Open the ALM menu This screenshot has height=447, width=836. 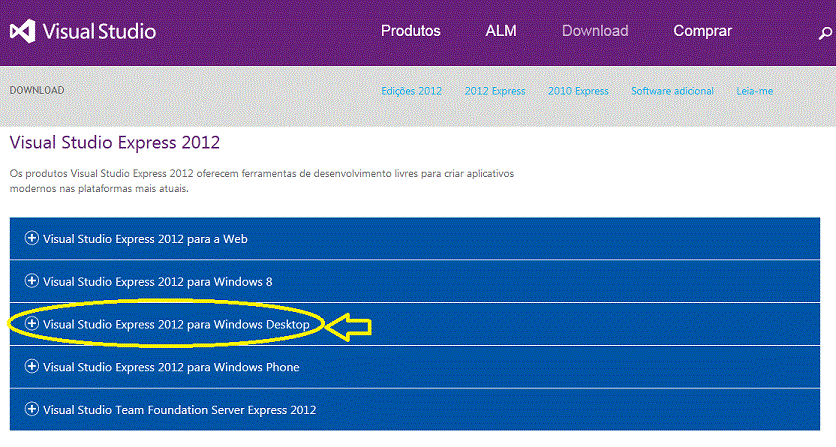(x=501, y=31)
